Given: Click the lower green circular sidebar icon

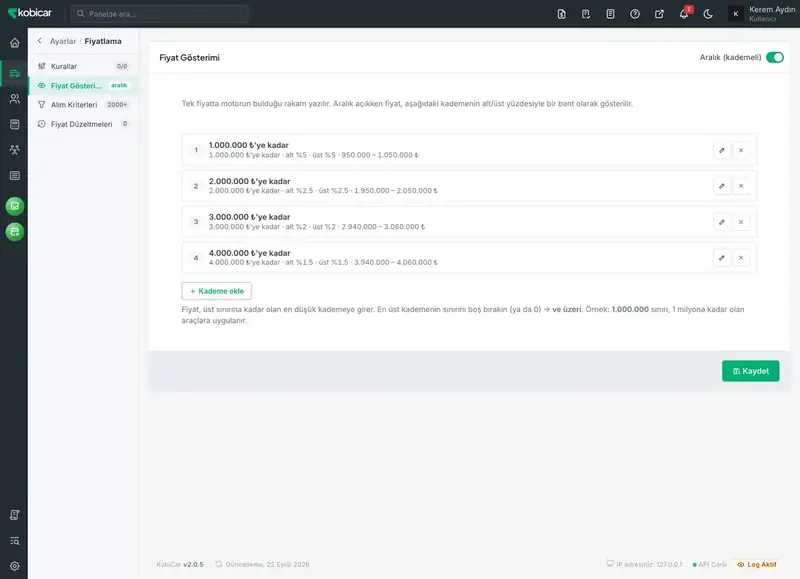Looking at the screenshot, I should click(x=15, y=232).
